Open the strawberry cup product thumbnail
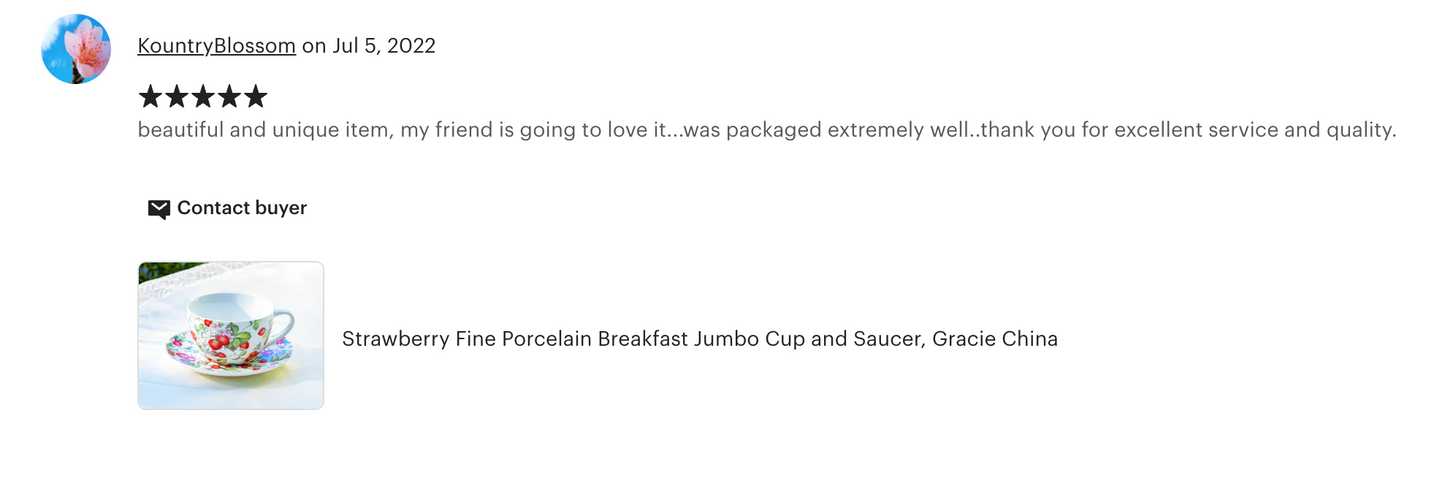This screenshot has width=1445, height=481. [x=231, y=336]
